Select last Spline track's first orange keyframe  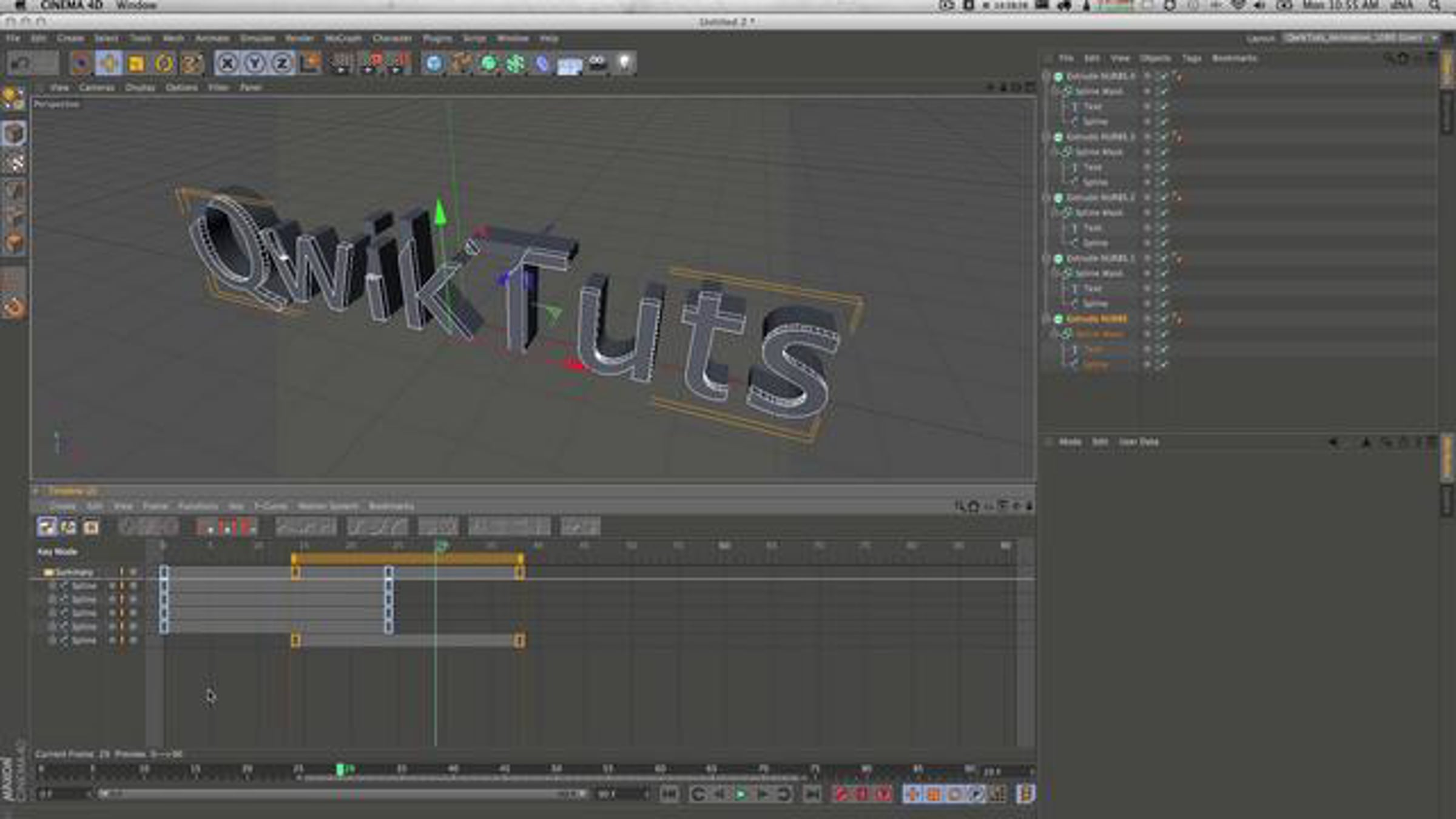click(295, 641)
